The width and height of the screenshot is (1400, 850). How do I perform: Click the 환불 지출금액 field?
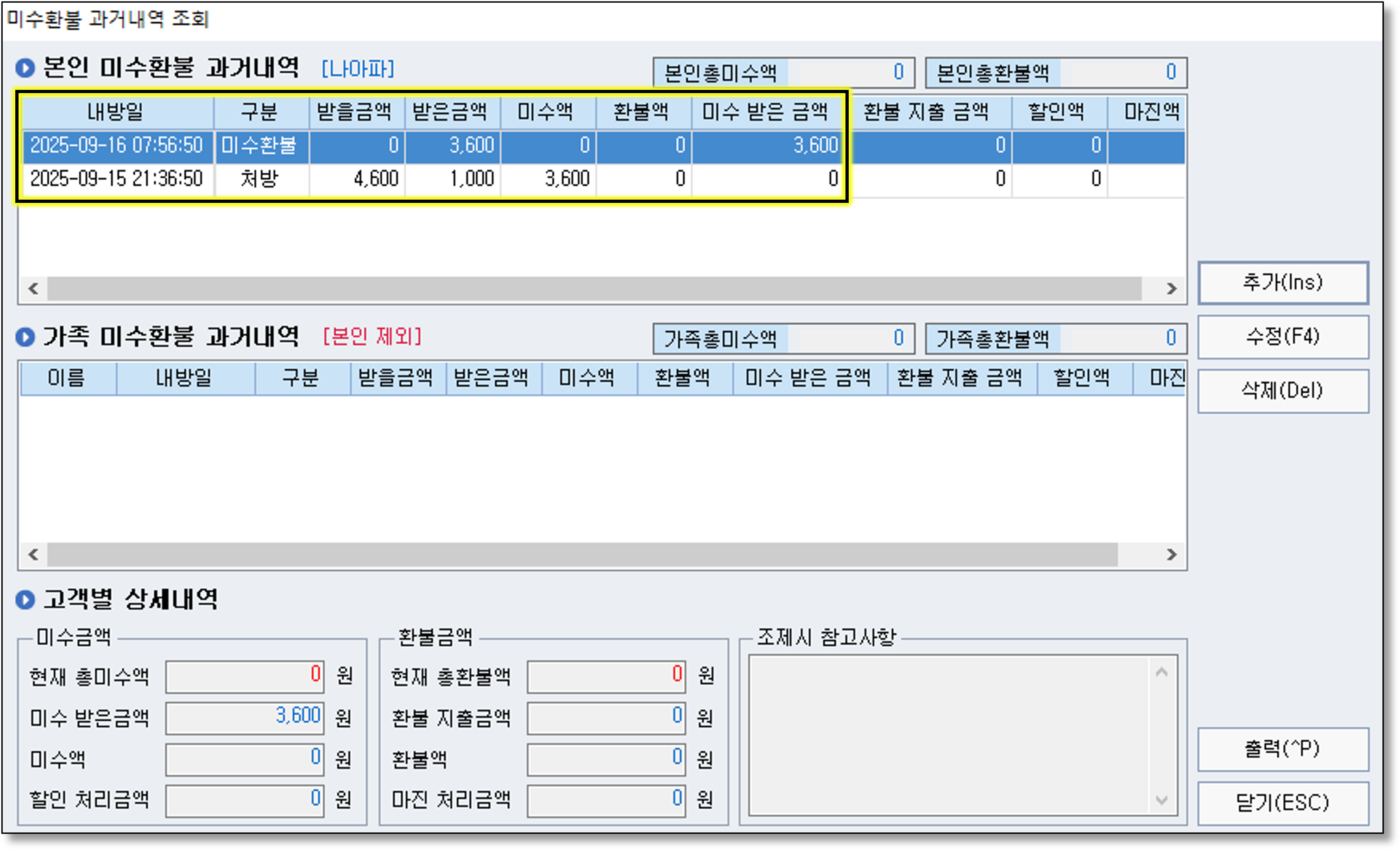click(x=605, y=718)
